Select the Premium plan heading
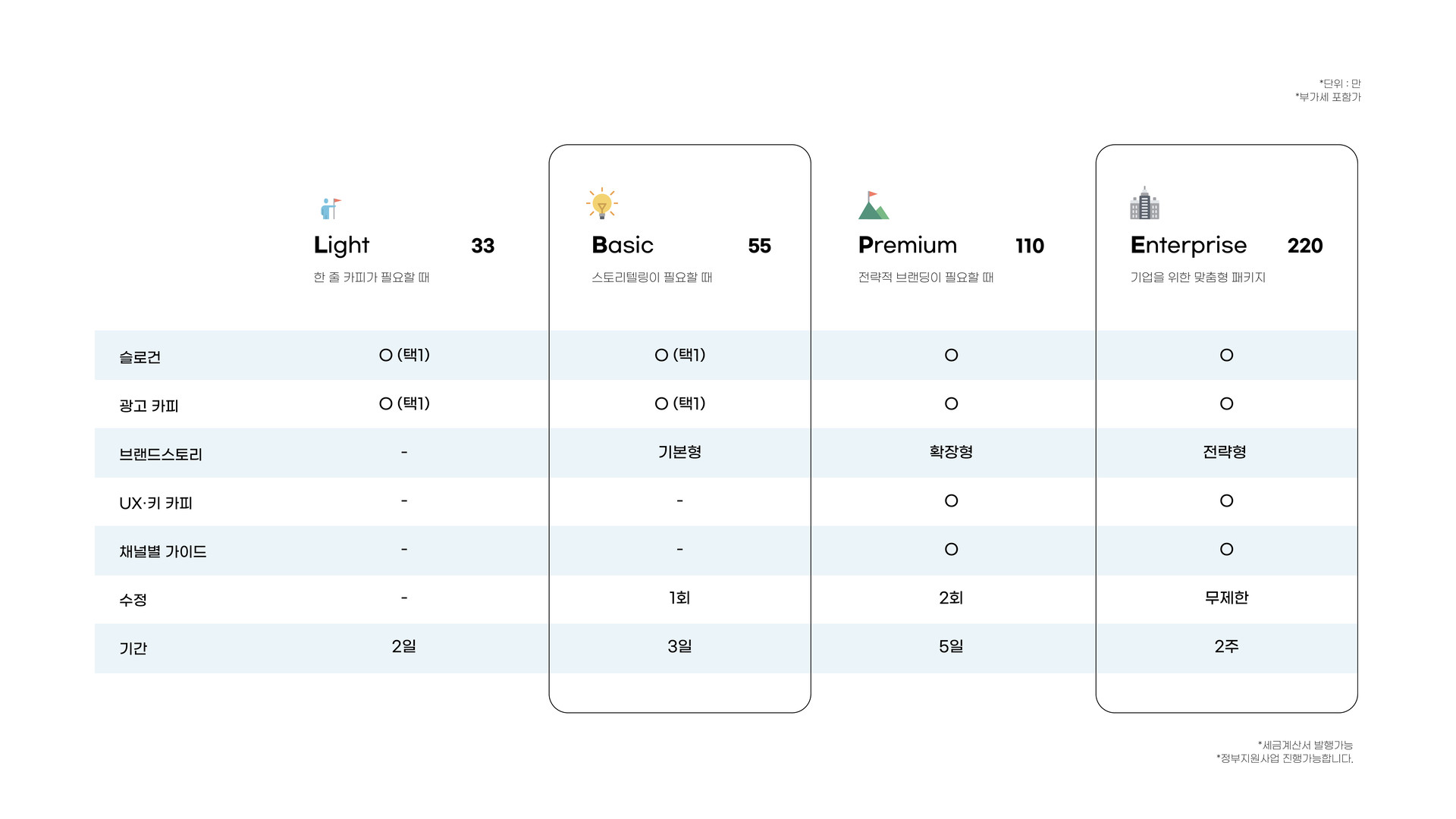Viewport: 1456px width, 819px height. [x=907, y=245]
